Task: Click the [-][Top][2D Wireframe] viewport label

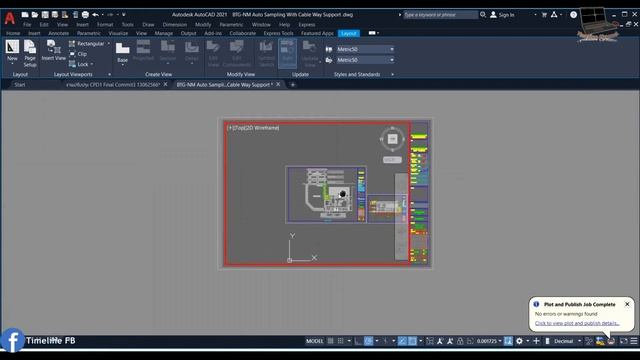Action: (x=253, y=128)
